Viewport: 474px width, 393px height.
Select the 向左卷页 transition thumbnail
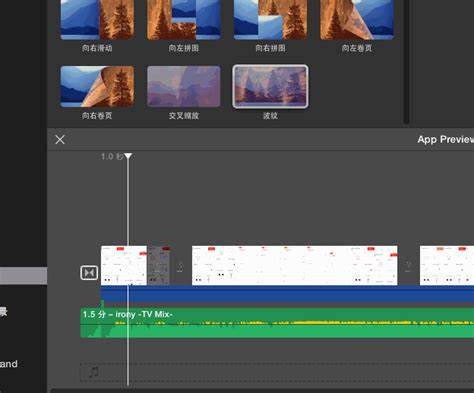[357, 19]
